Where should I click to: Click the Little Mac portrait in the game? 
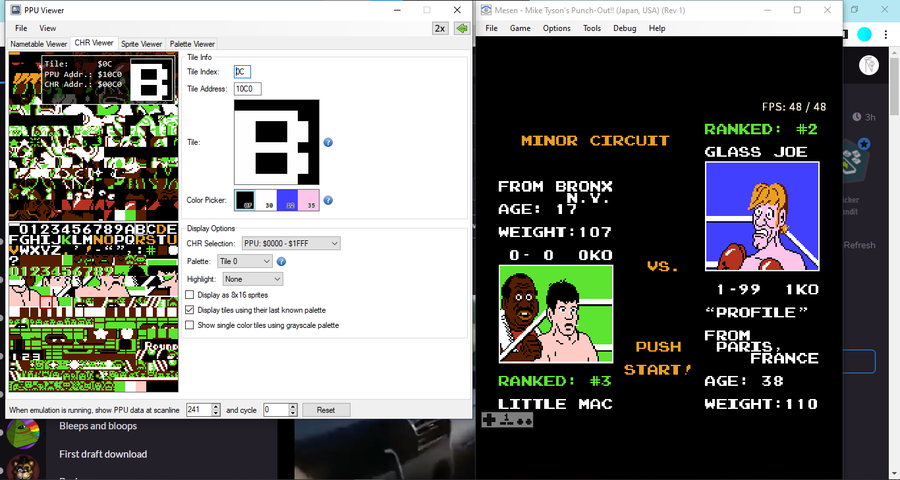pos(556,313)
